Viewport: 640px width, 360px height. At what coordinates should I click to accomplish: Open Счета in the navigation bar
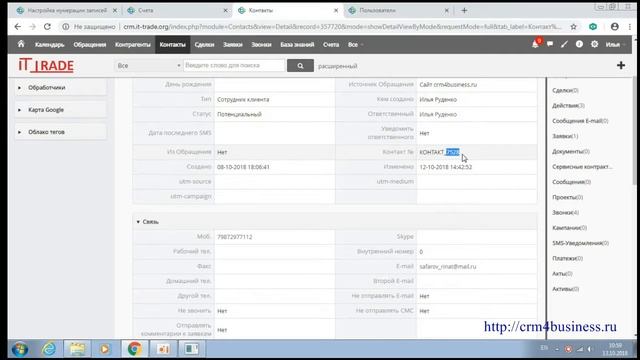coord(331,44)
